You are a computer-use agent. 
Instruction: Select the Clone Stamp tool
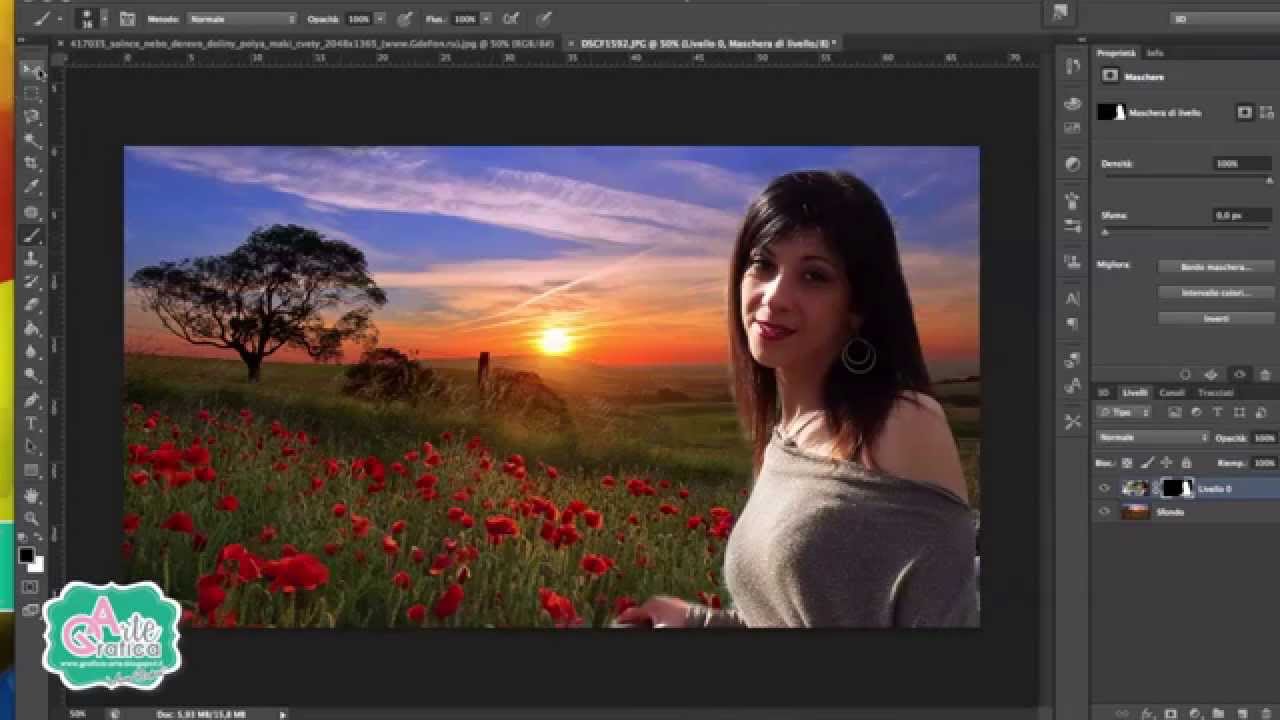click(32, 259)
